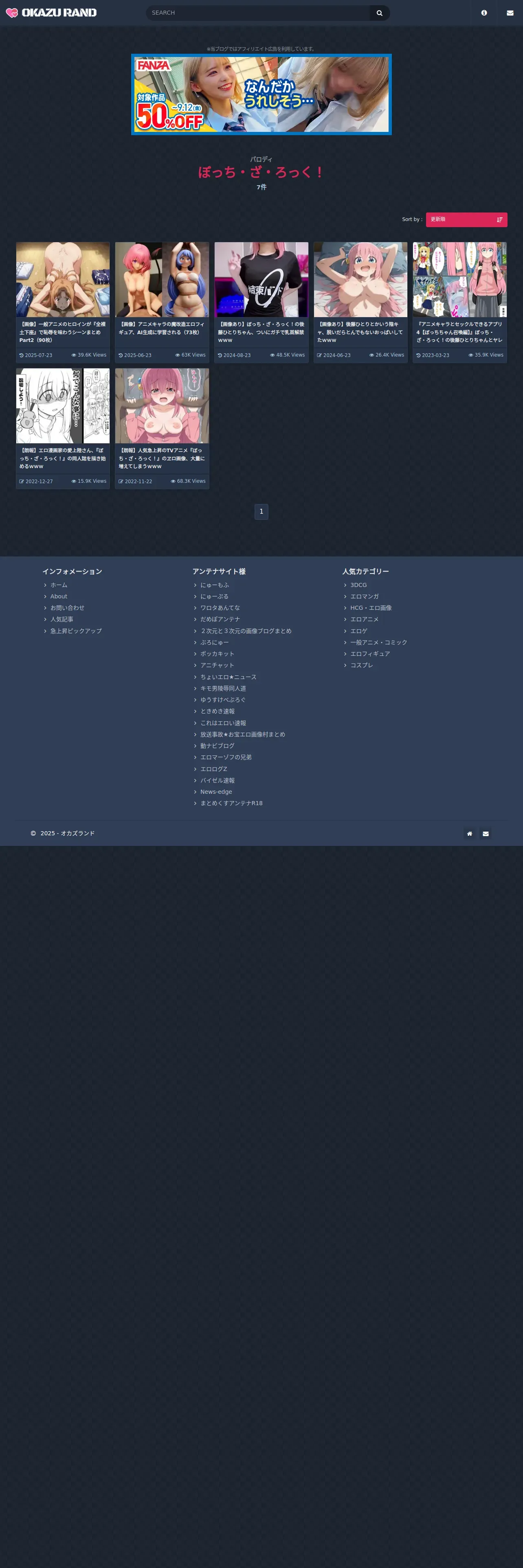523x1568 pixels.
Task: Click the パロディ breadcrumb label
Action: (261, 160)
